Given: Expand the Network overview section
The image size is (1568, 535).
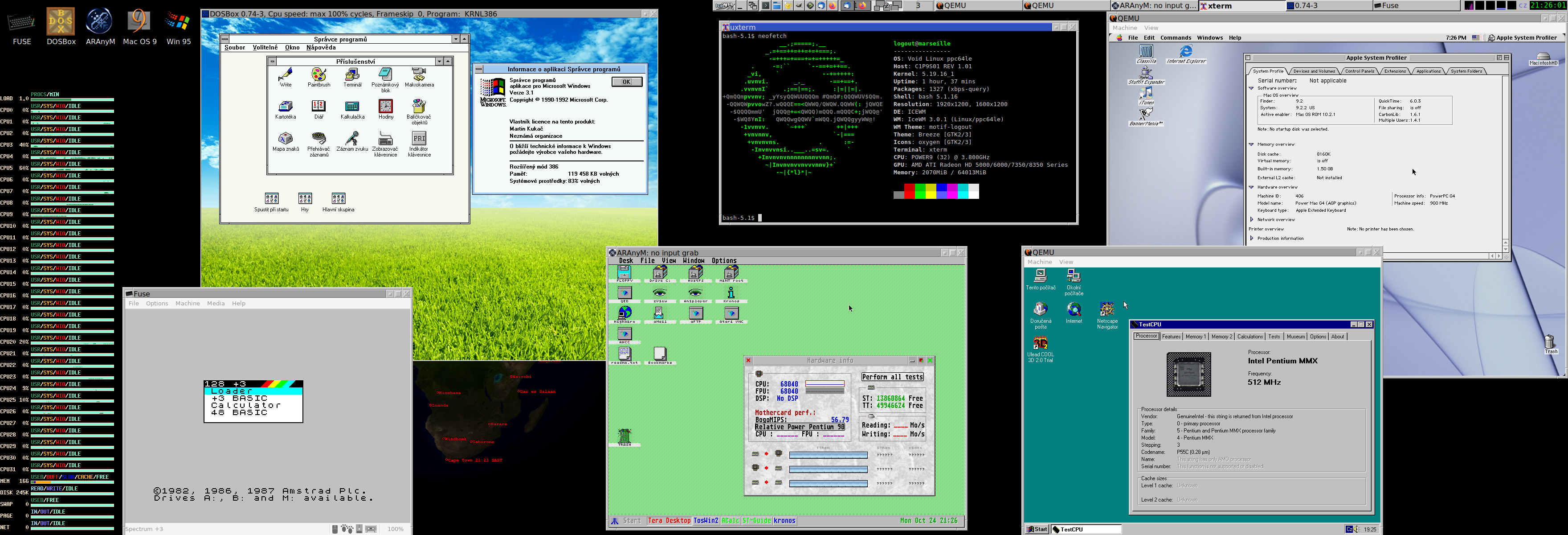Looking at the screenshot, I should pyautogui.click(x=1251, y=219).
